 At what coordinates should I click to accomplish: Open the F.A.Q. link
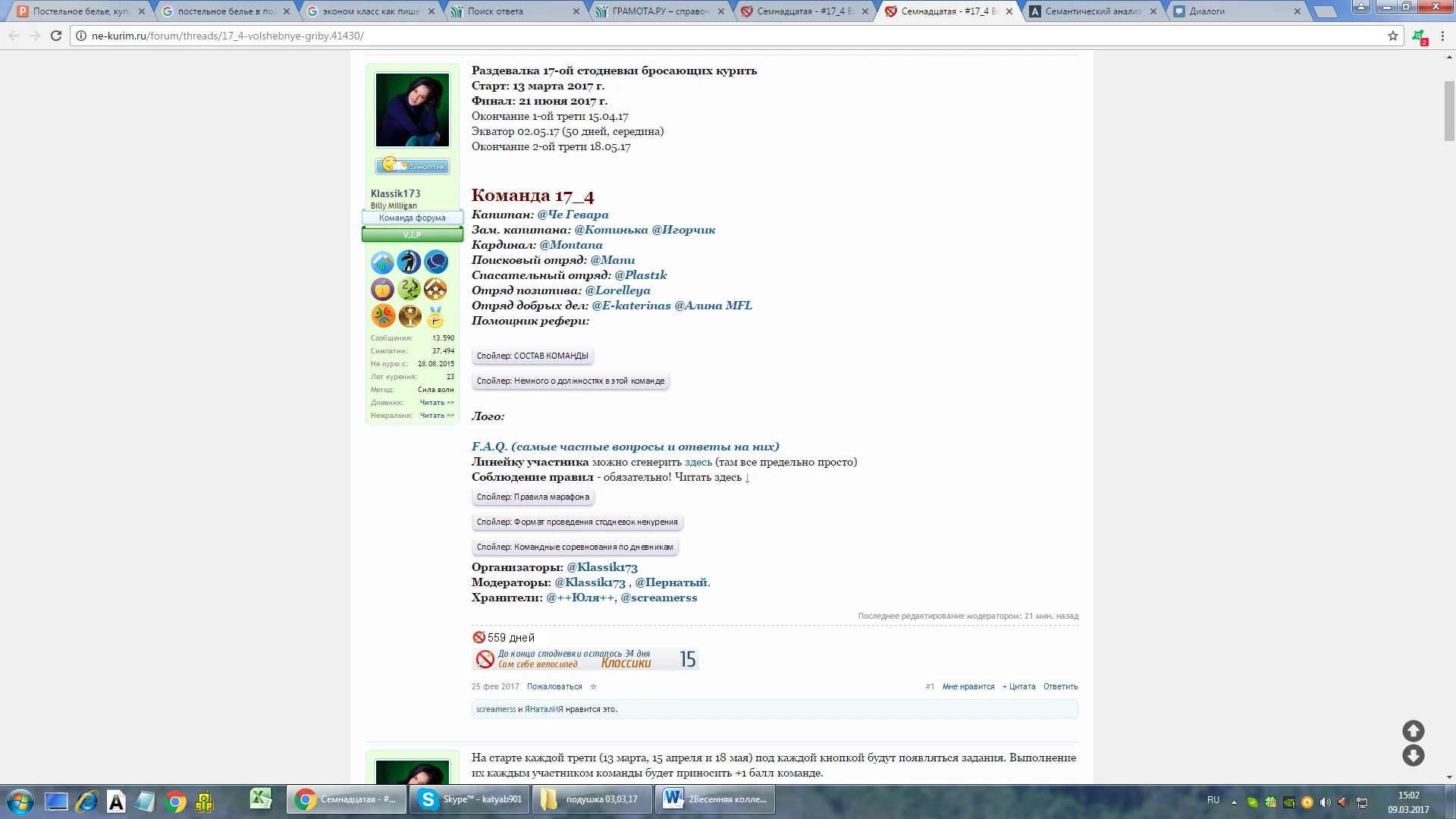pyautogui.click(x=625, y=447)
